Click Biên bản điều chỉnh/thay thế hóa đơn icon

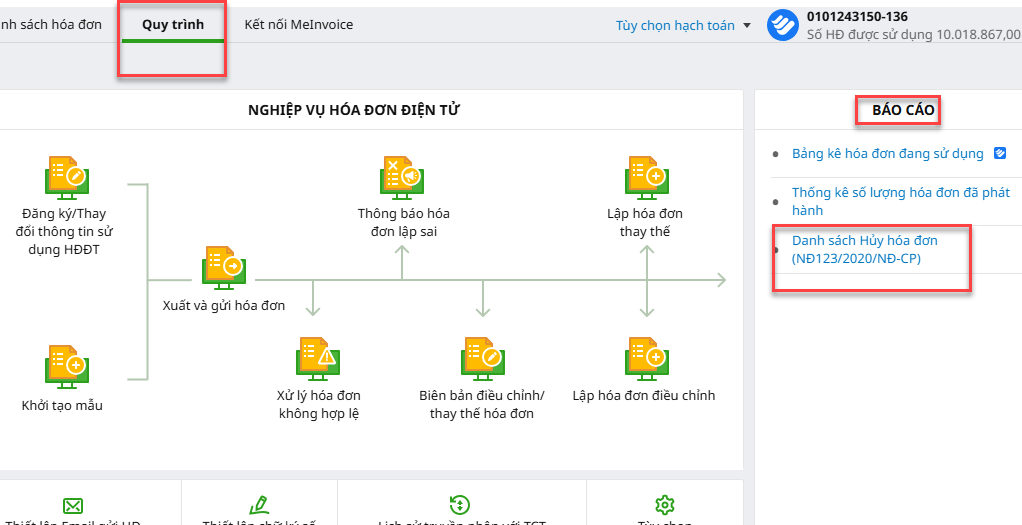pyautogui.click(x=483, y=357)
